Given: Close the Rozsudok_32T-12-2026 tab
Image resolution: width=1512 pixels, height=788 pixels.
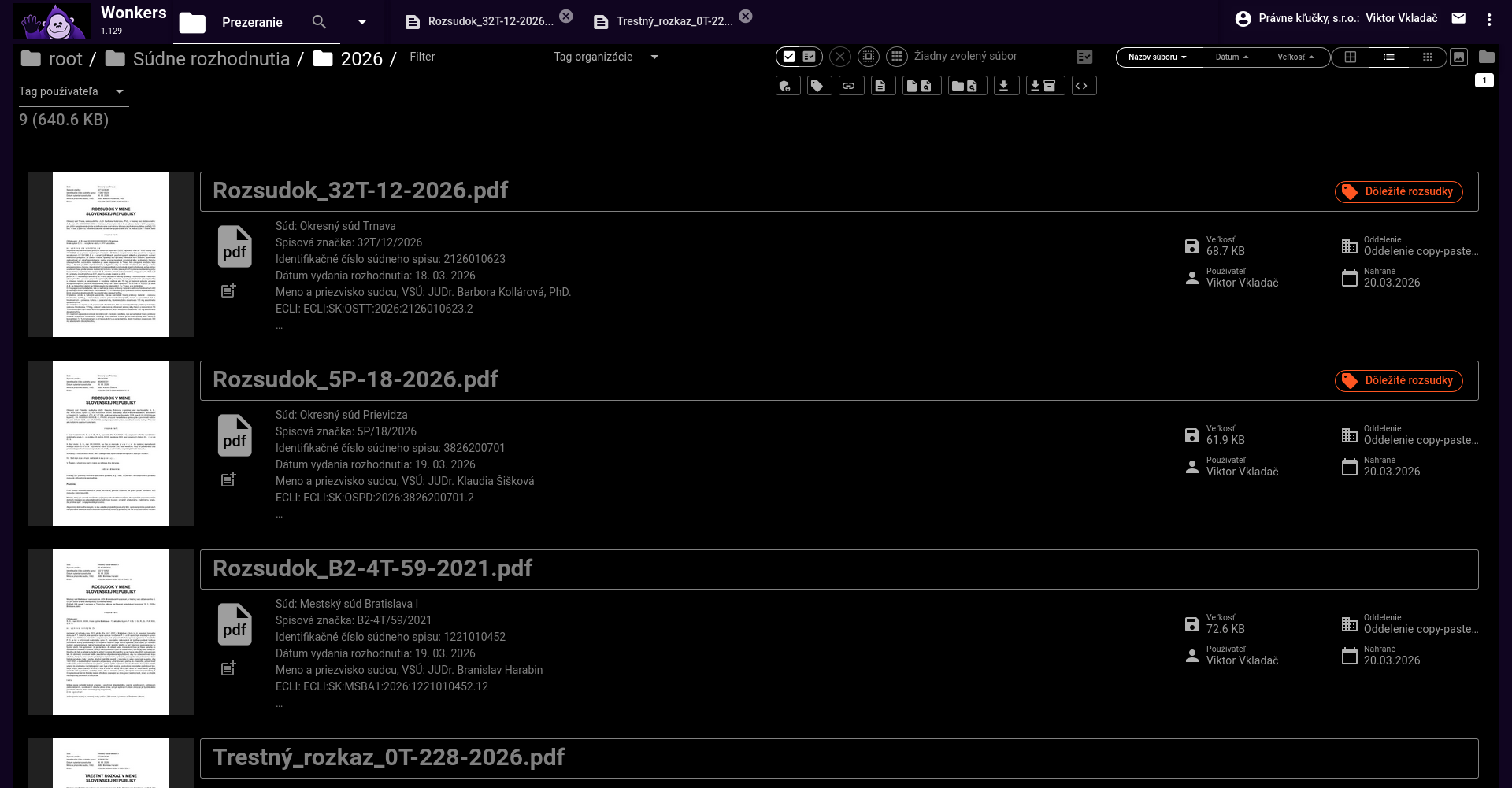Looking at the screenshot, I should 566,16.
